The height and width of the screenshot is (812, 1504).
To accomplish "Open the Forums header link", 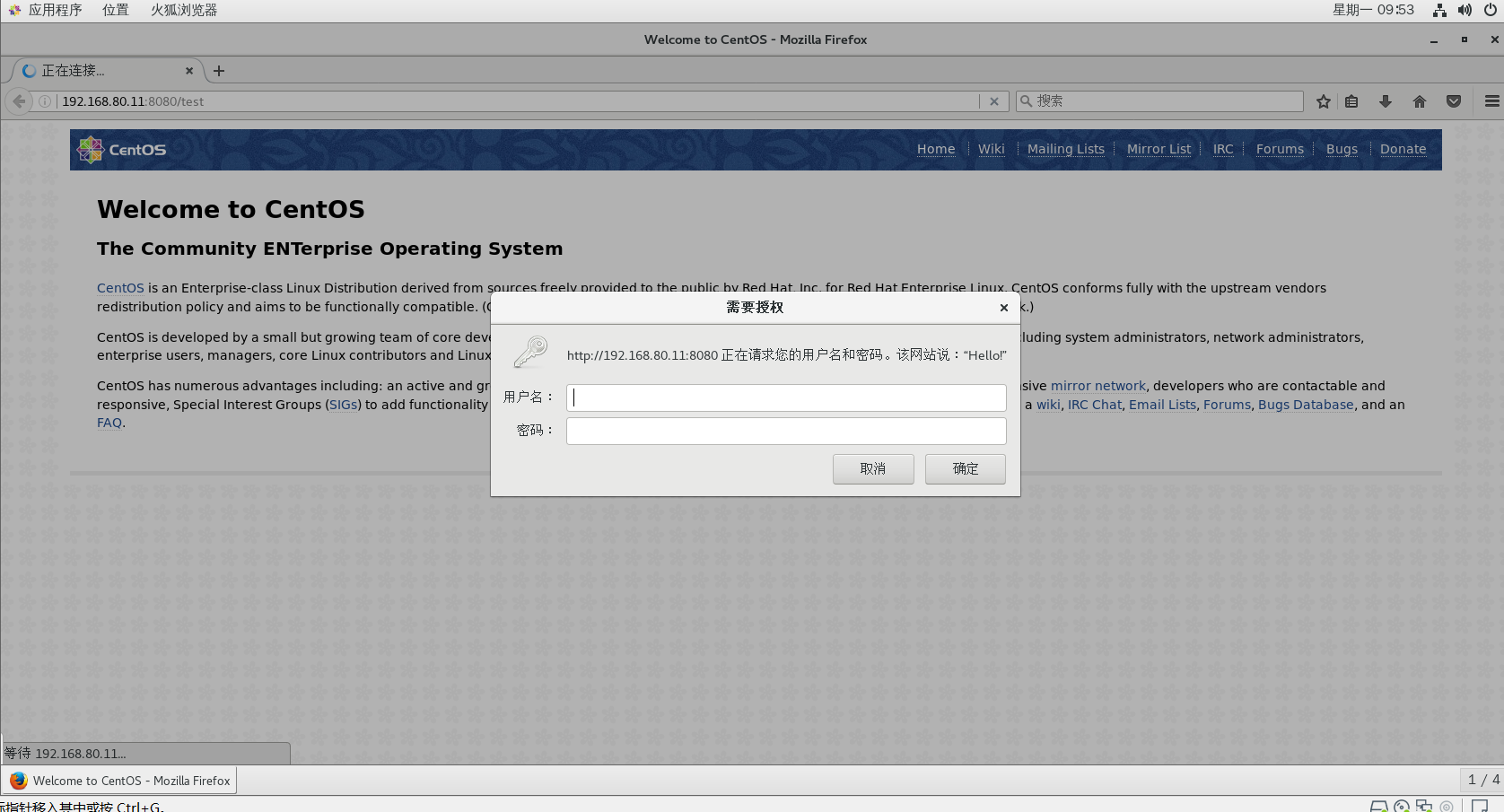I will (1280, 149).
